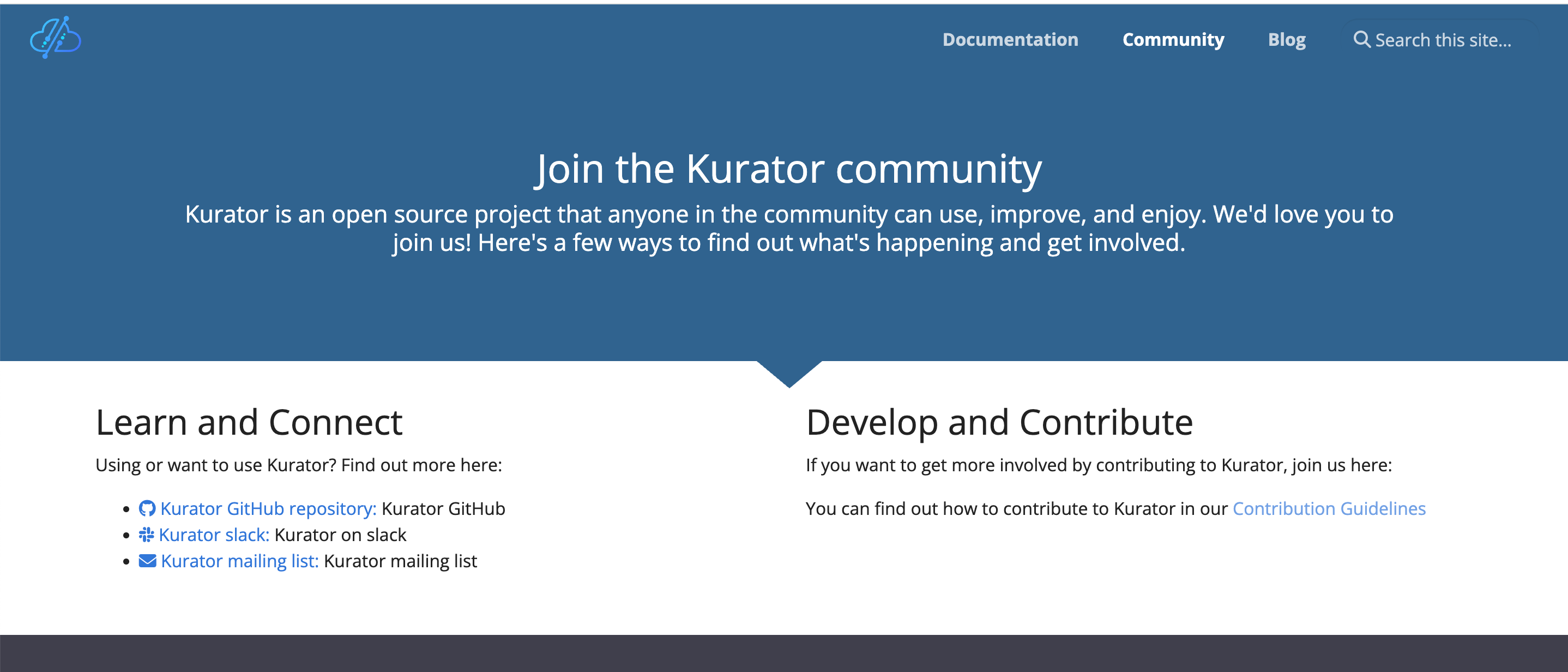This screenshot has height=672, width=1568.
Task: Click the open source project description paragraph
Action: tap(788, 228)
